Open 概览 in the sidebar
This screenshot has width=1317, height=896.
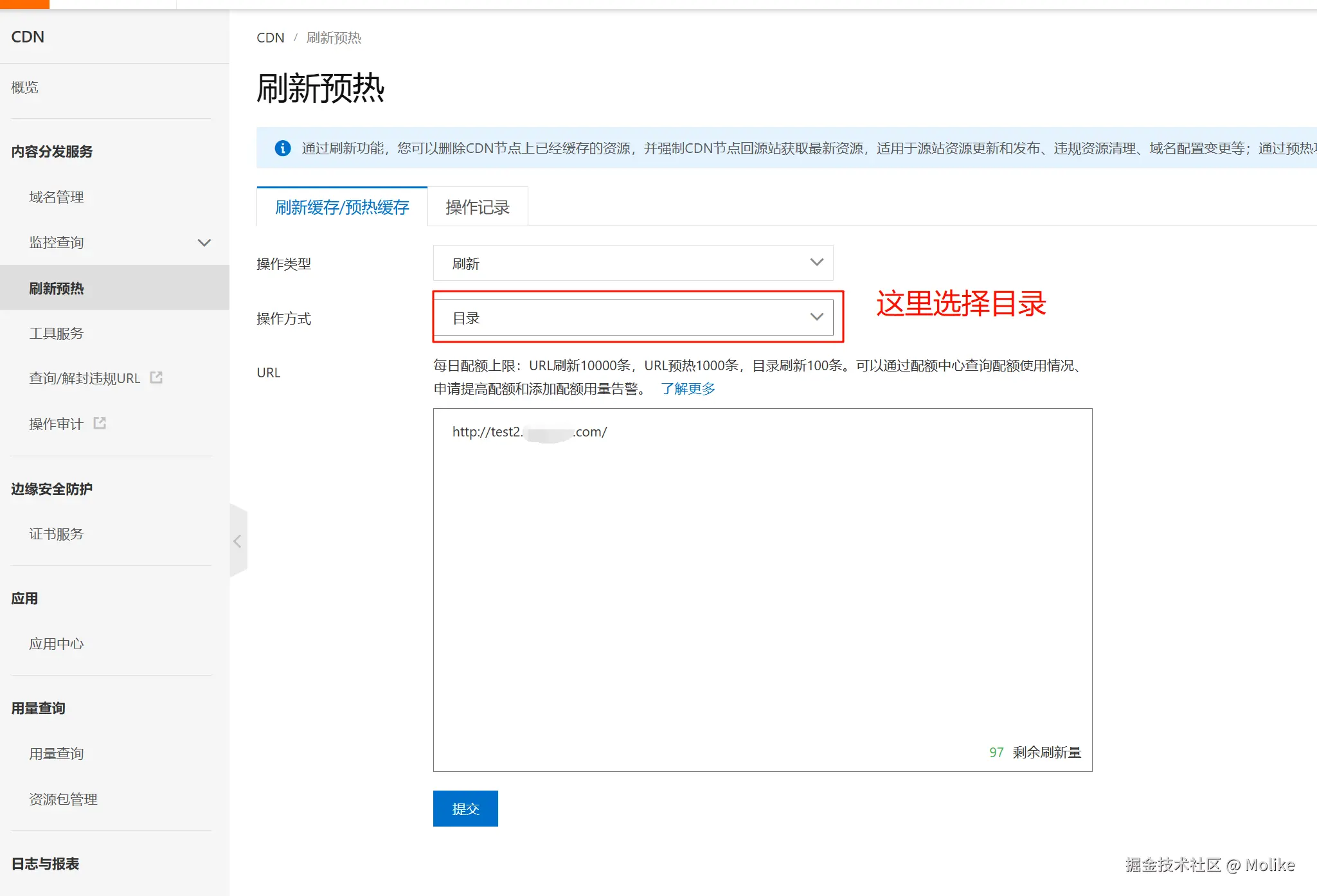coord(24,87)
